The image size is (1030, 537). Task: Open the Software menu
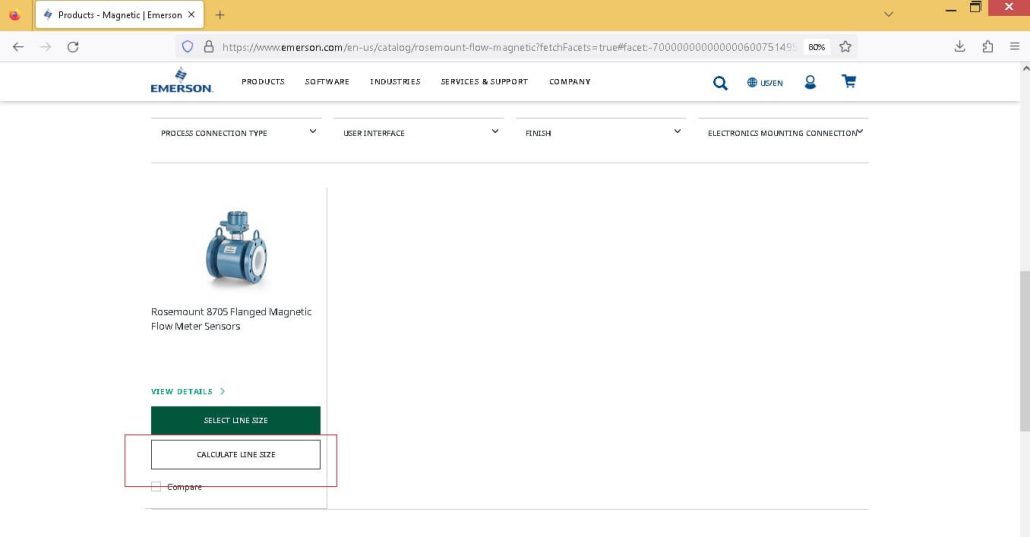coord(327,82)
